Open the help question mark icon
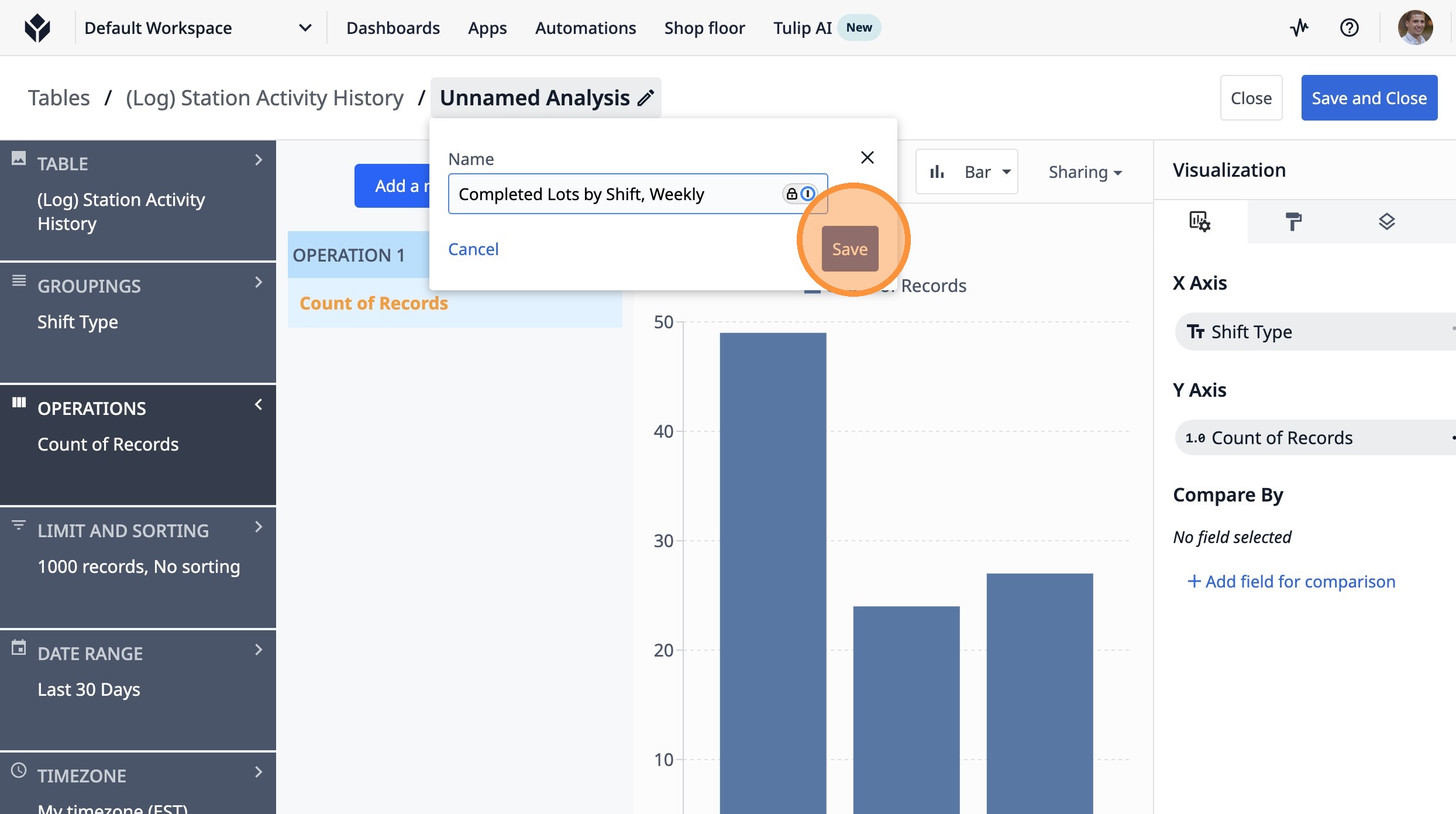Screen dimensions: 1456x814 (1349, 28)
